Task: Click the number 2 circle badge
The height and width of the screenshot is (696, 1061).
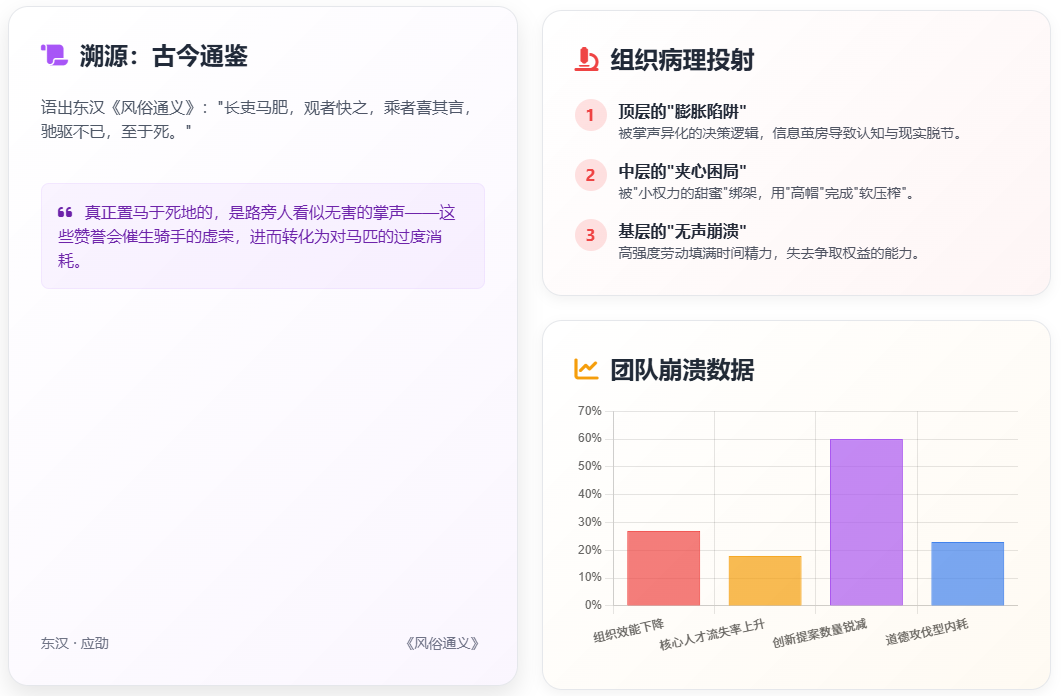Action: [x=590, y=175]
